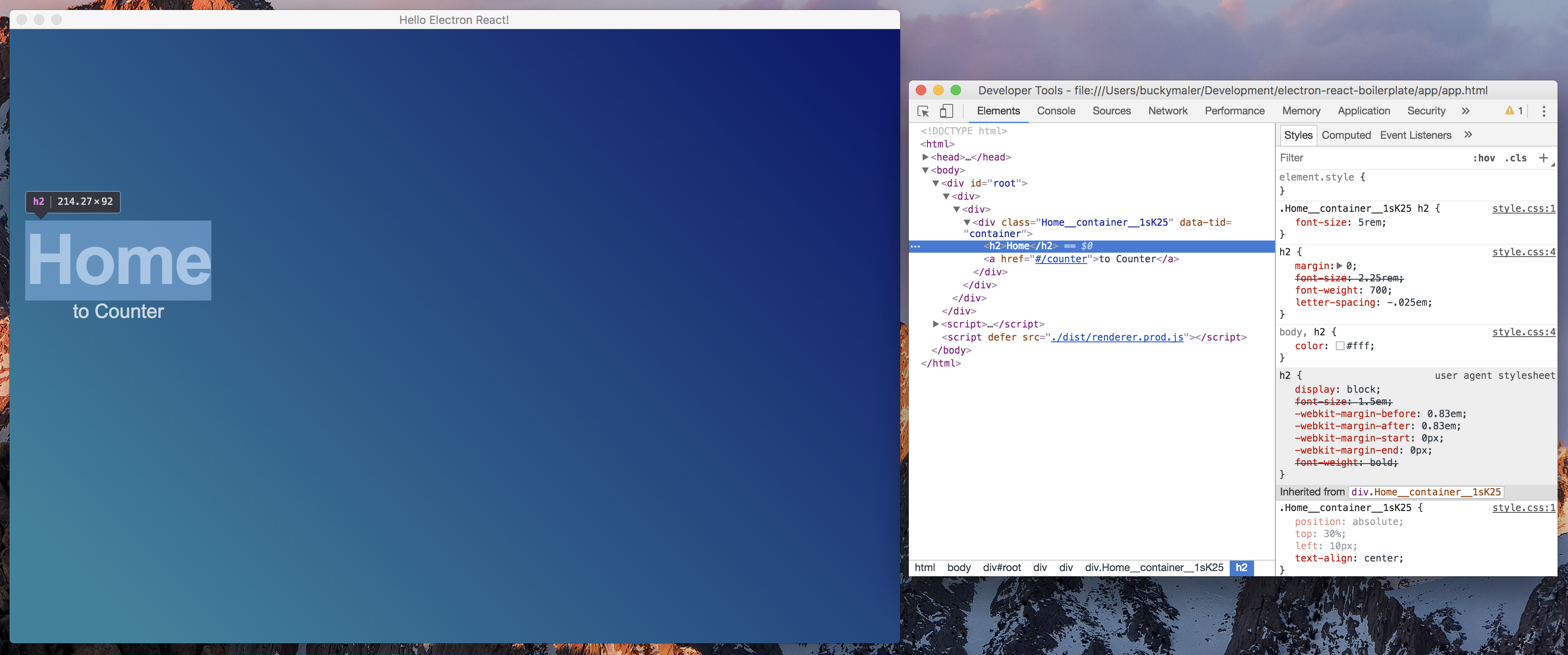The image size is (1568, 655).
Task: Maximize the Developer Tools window
Action: tap(956, 90)
